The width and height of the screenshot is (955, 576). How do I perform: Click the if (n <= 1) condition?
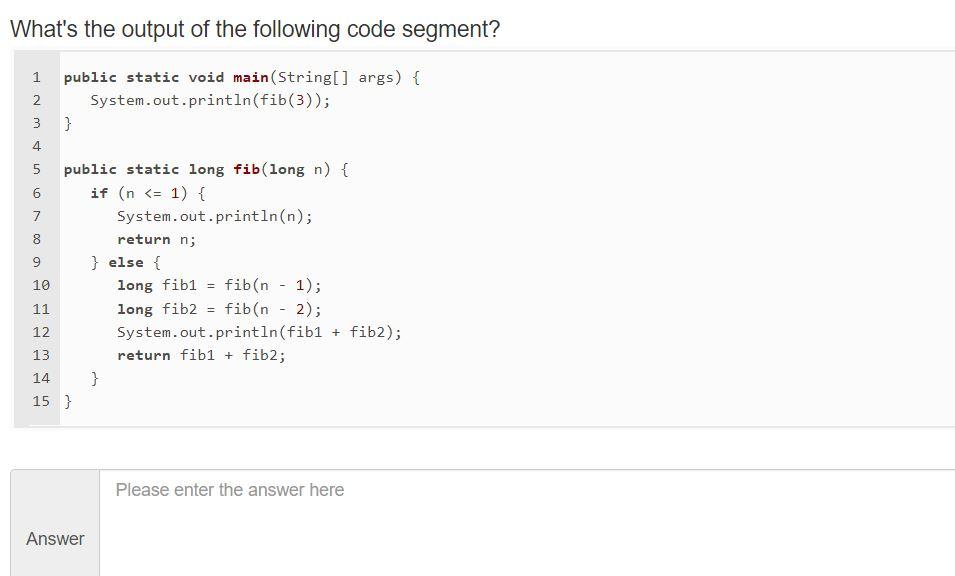[x=148, y=192]
